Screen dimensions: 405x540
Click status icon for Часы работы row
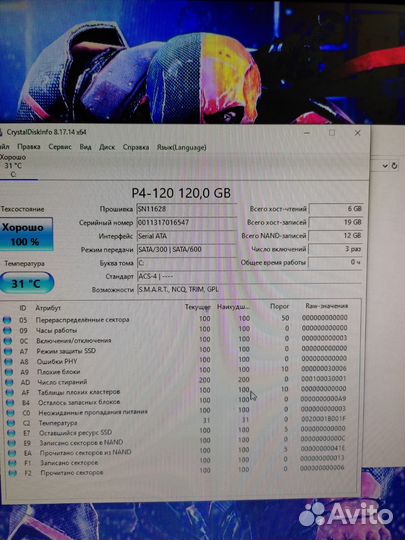(7, 331)
